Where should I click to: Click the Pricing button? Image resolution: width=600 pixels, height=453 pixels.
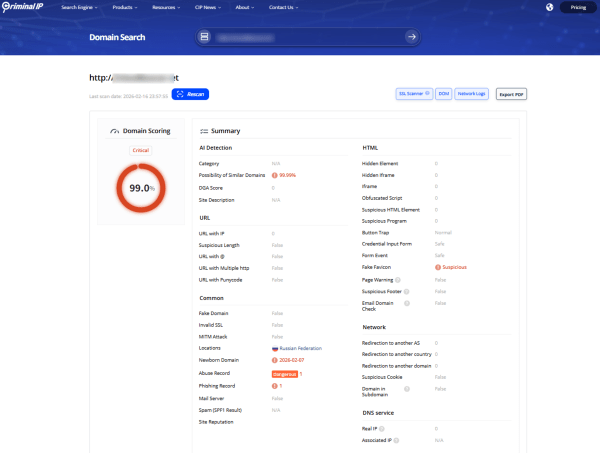pyautogui.click(x=578, y=7)
